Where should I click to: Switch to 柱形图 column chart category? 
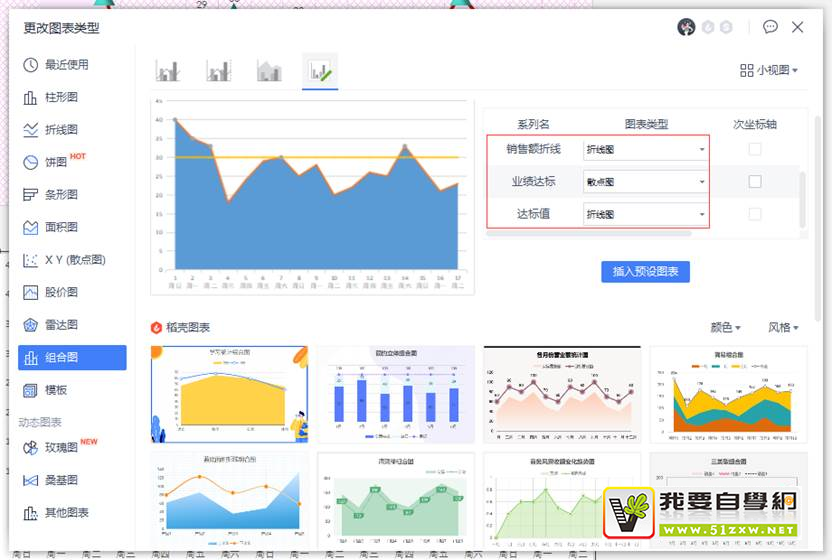(x=60, y=97)
